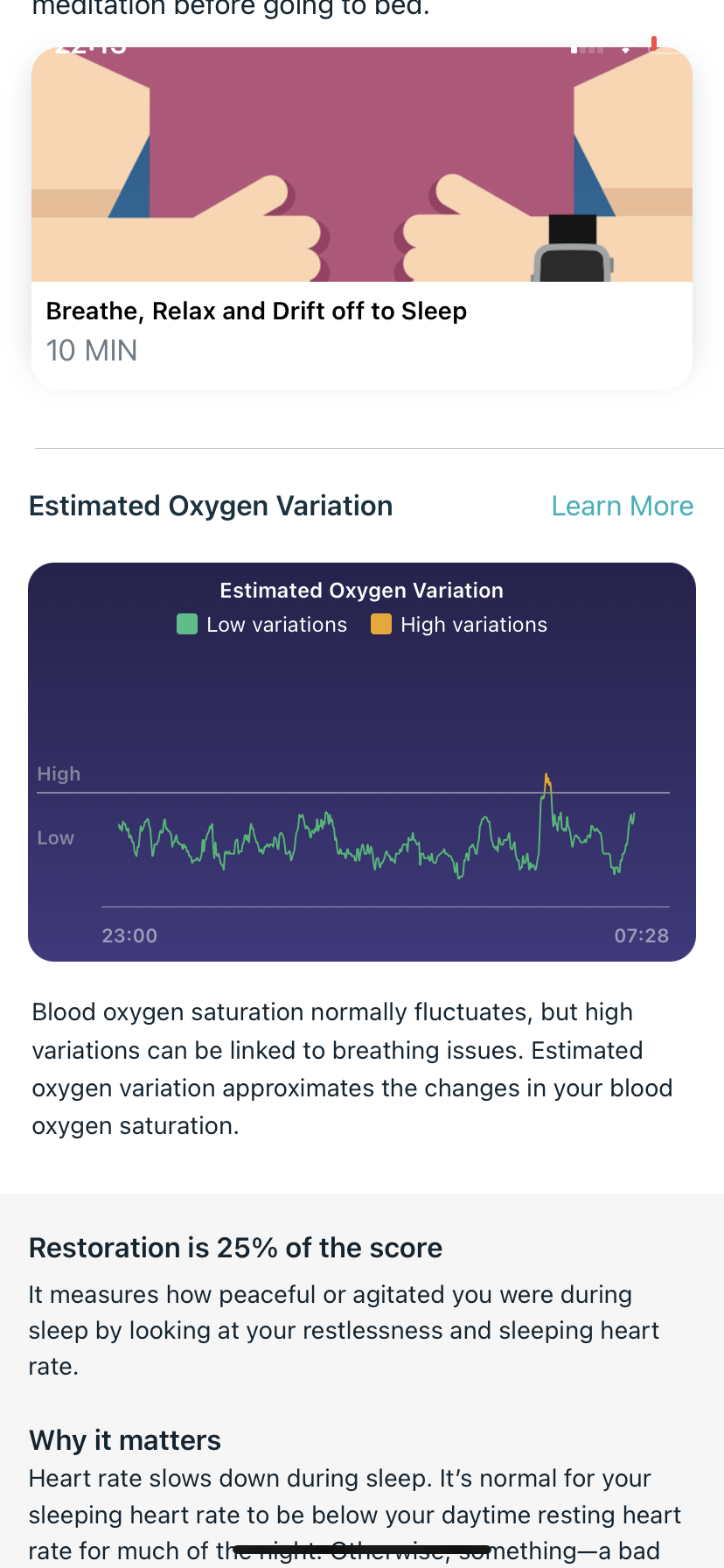Open the Learn More link
The image size is (724, 1568).
(x=622, y=507)
